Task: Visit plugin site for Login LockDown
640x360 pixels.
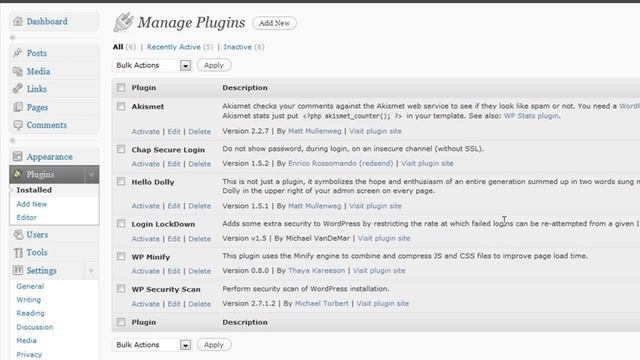Action: click(384, 238)
